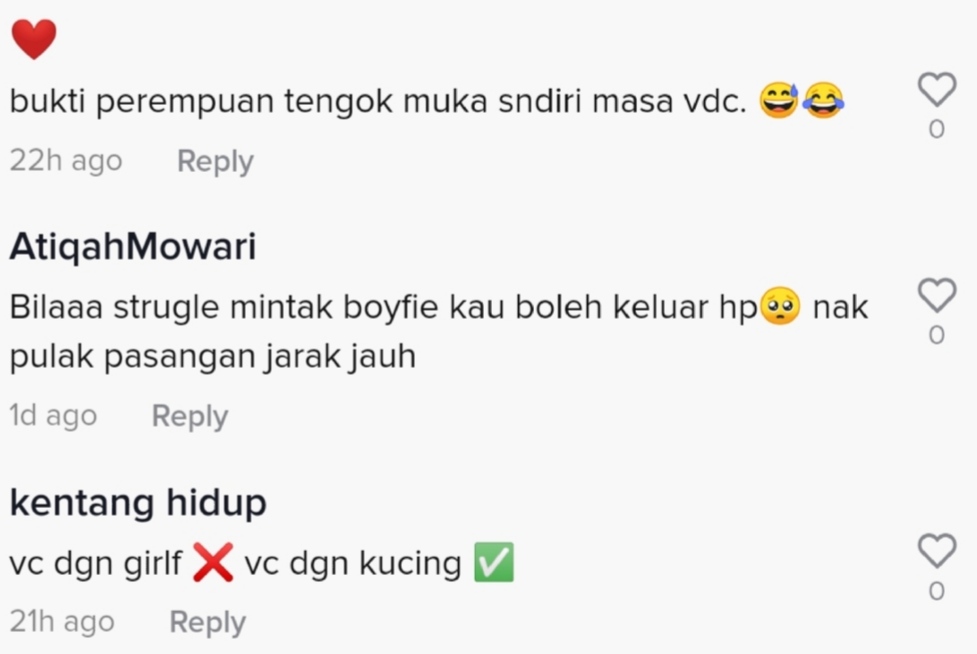Click the red heart emoji at top
The width and height of the screenshot is (977, 654).
[34, 39]
